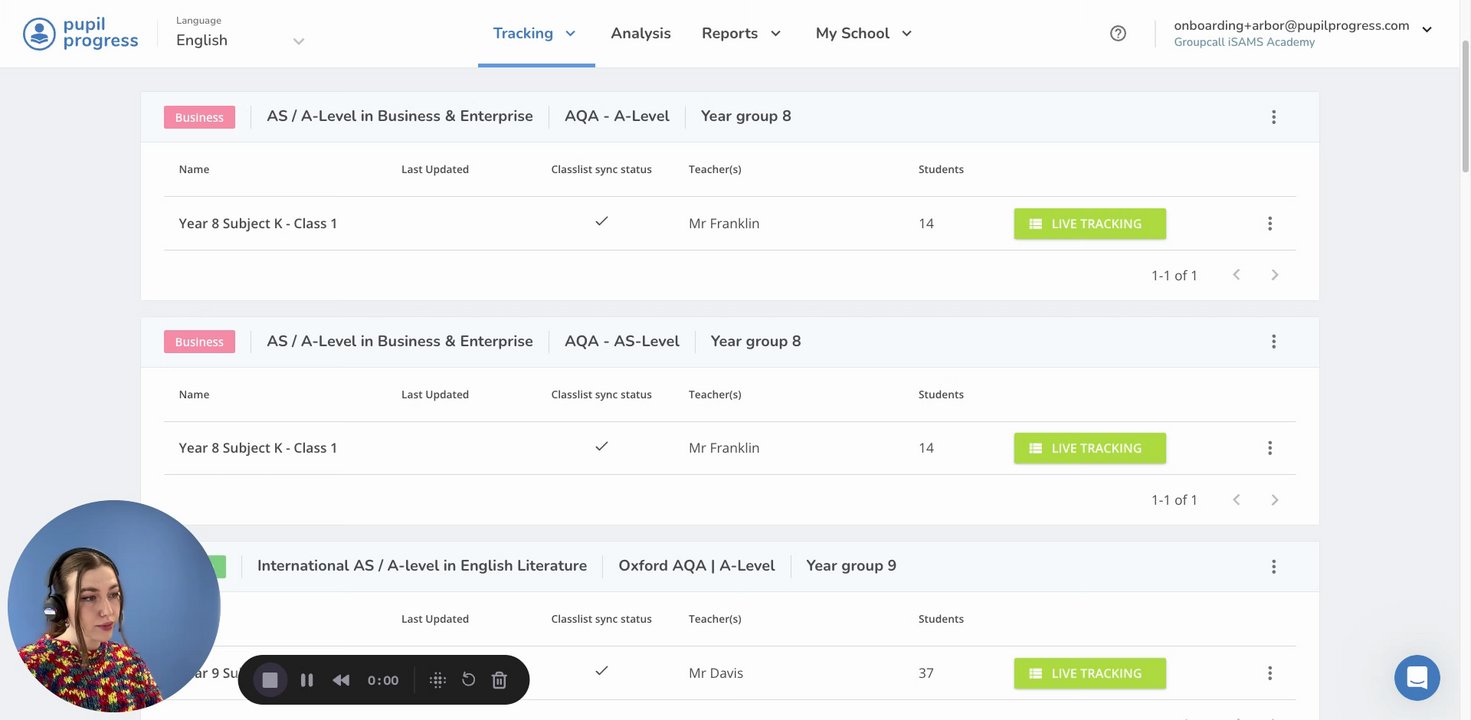Pause the recording
This screenshot has height=720, width=1471.
pyautogui.click(x=307, y=680)
